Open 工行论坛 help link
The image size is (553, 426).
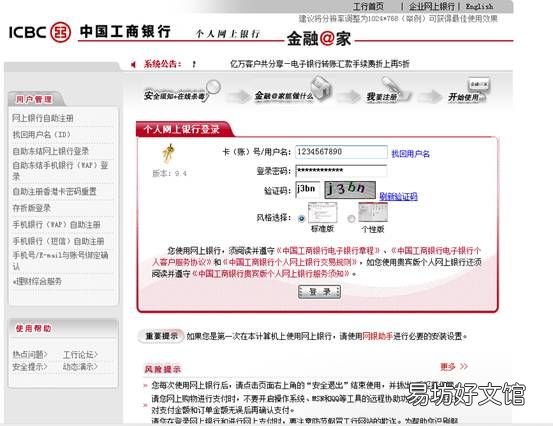(x=80, y=354)
